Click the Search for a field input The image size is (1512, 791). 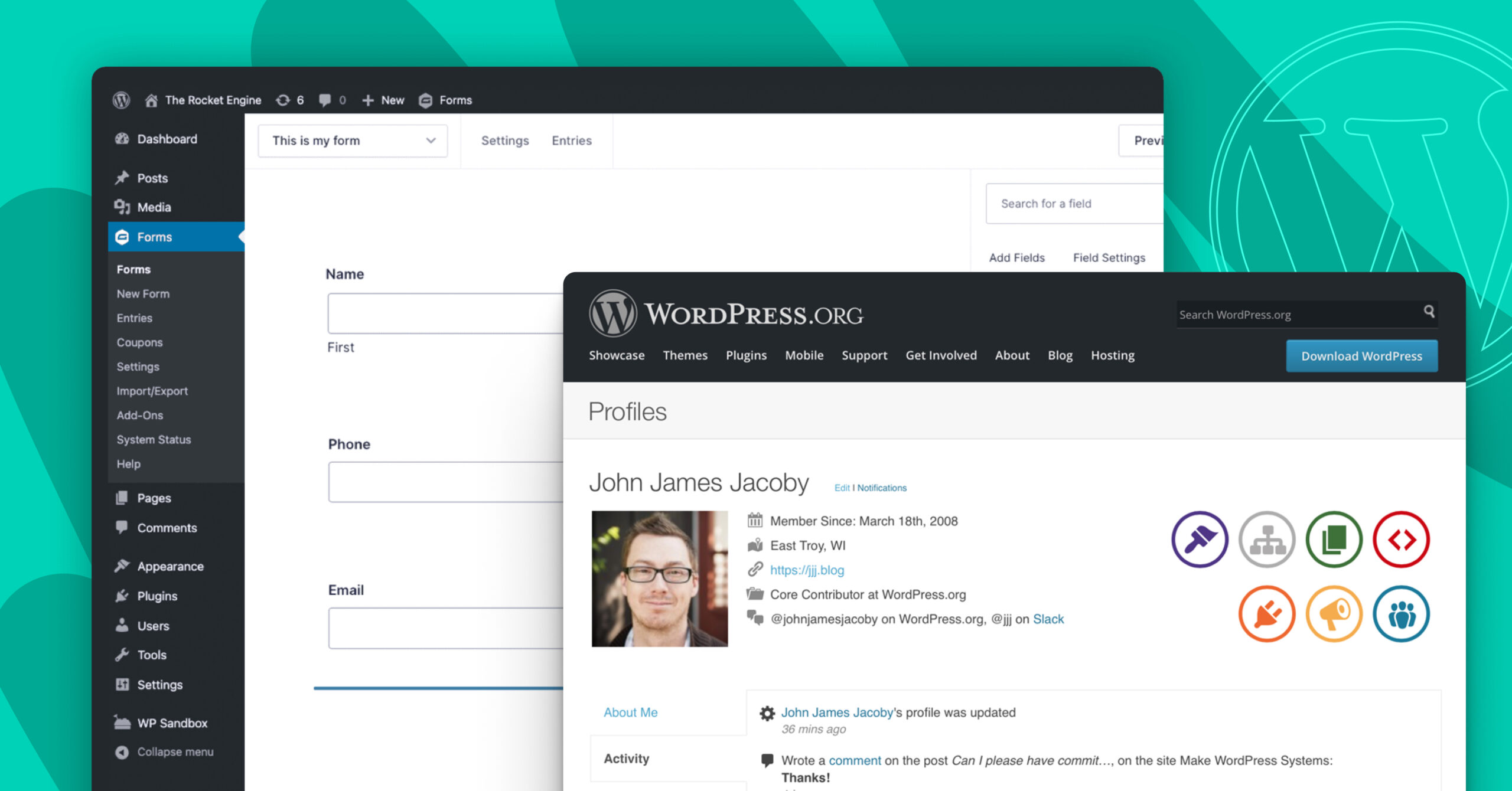point(1074,204)
